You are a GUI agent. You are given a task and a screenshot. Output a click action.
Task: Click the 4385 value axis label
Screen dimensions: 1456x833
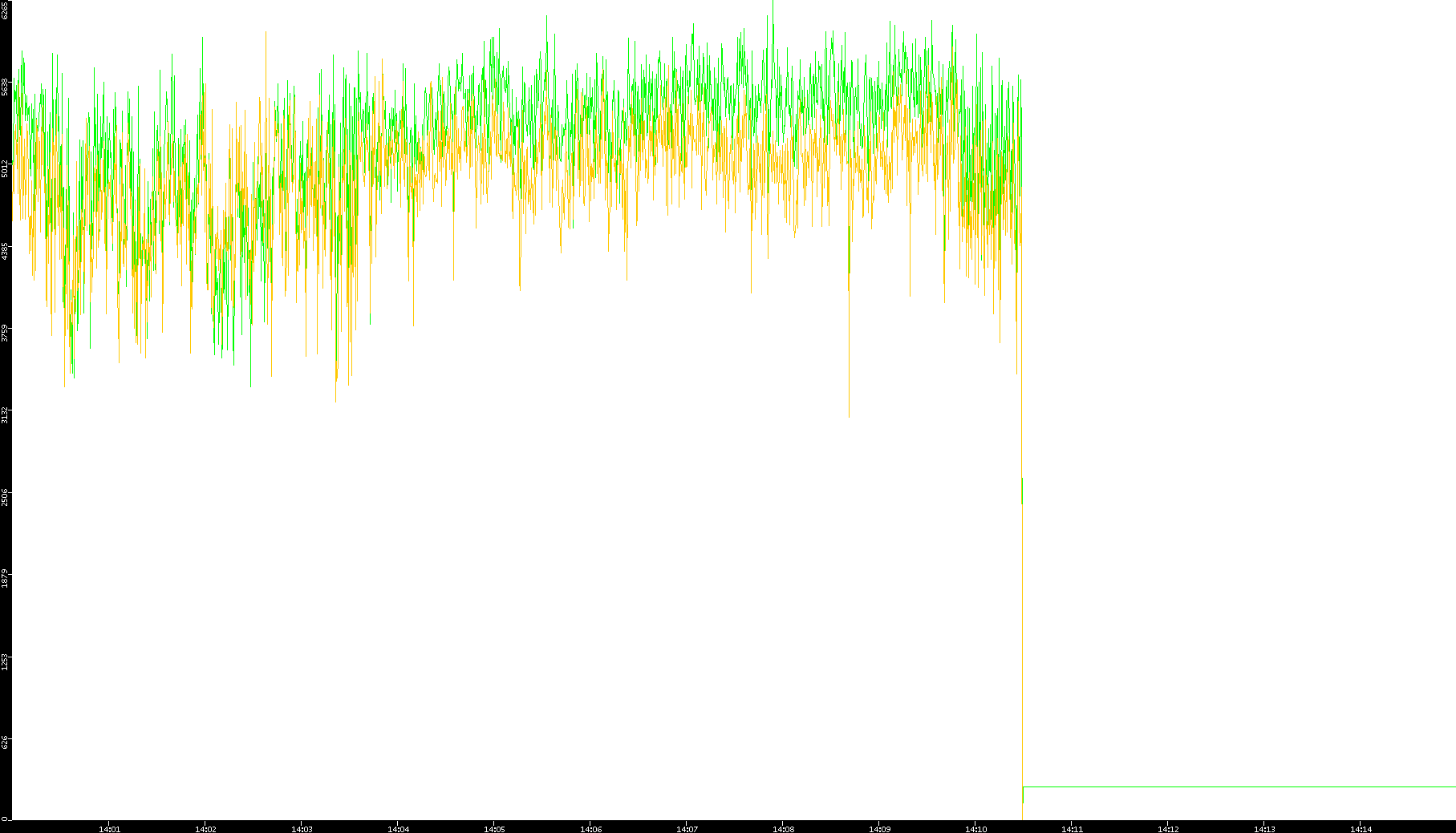click(x=5, y=251)
